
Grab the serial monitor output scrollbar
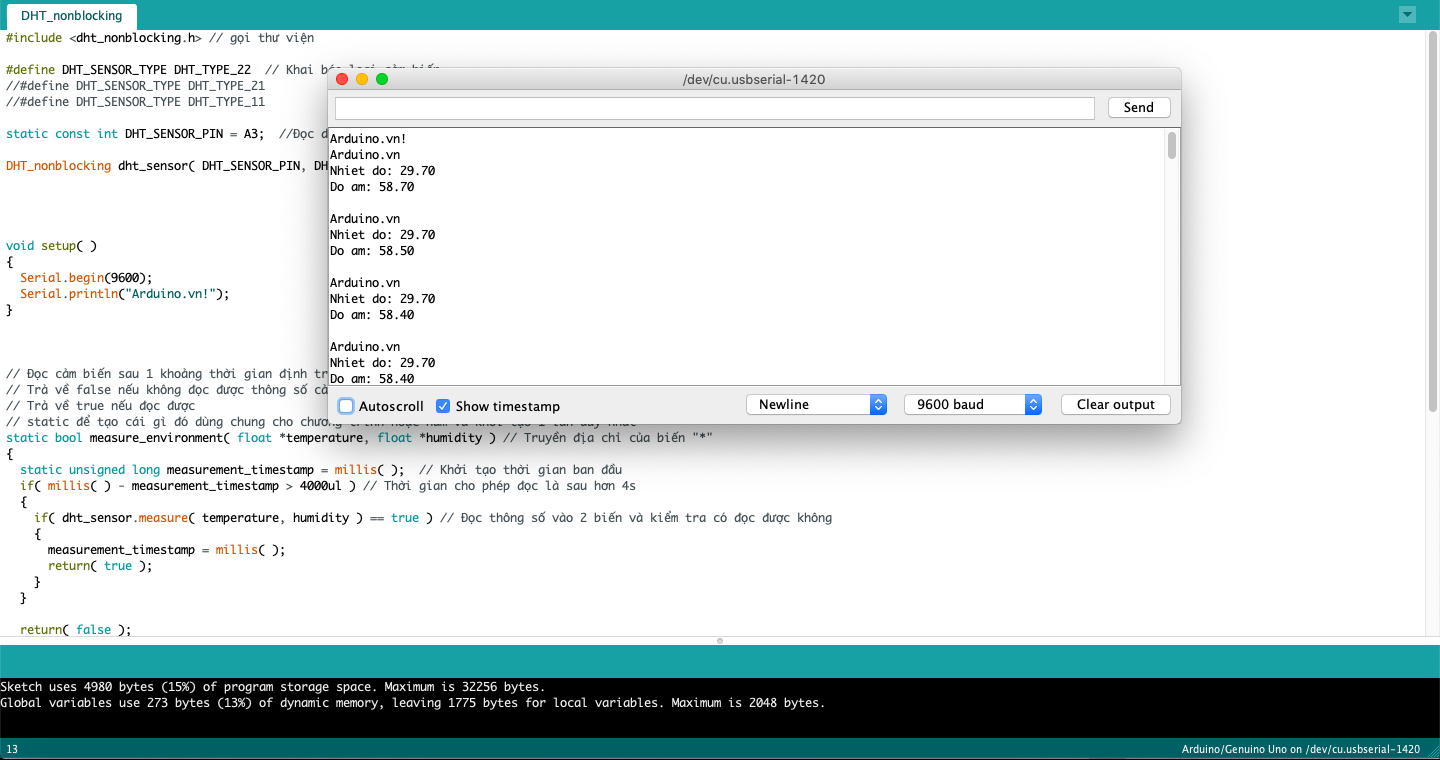pyautogui.click(x=1172, y=146)
